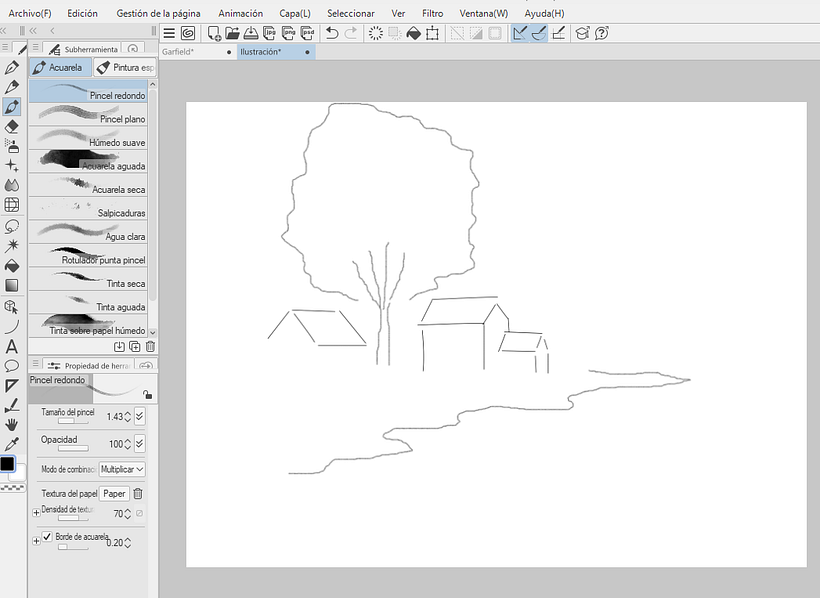Select the Blend tool
The image size is (820, 598).
pyautogui.click(x=12, y=185)
